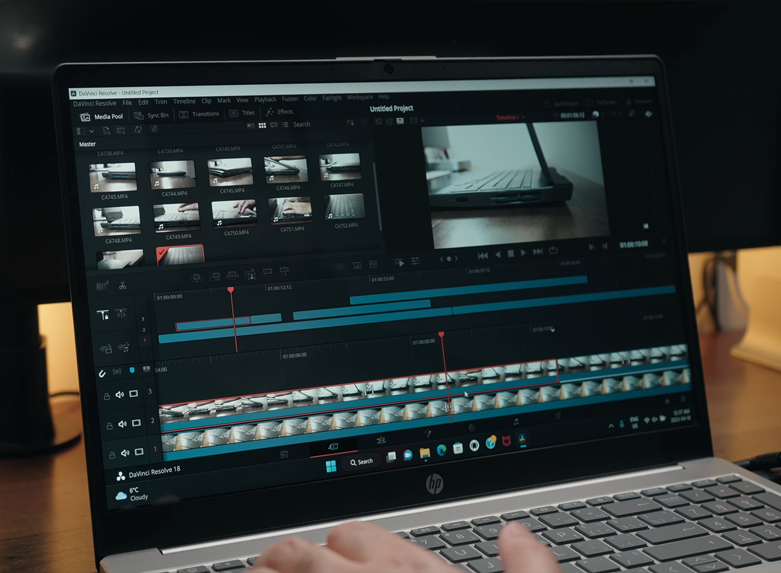Lock video track 3
The image size is (781, 573).
tap(107, 397)
